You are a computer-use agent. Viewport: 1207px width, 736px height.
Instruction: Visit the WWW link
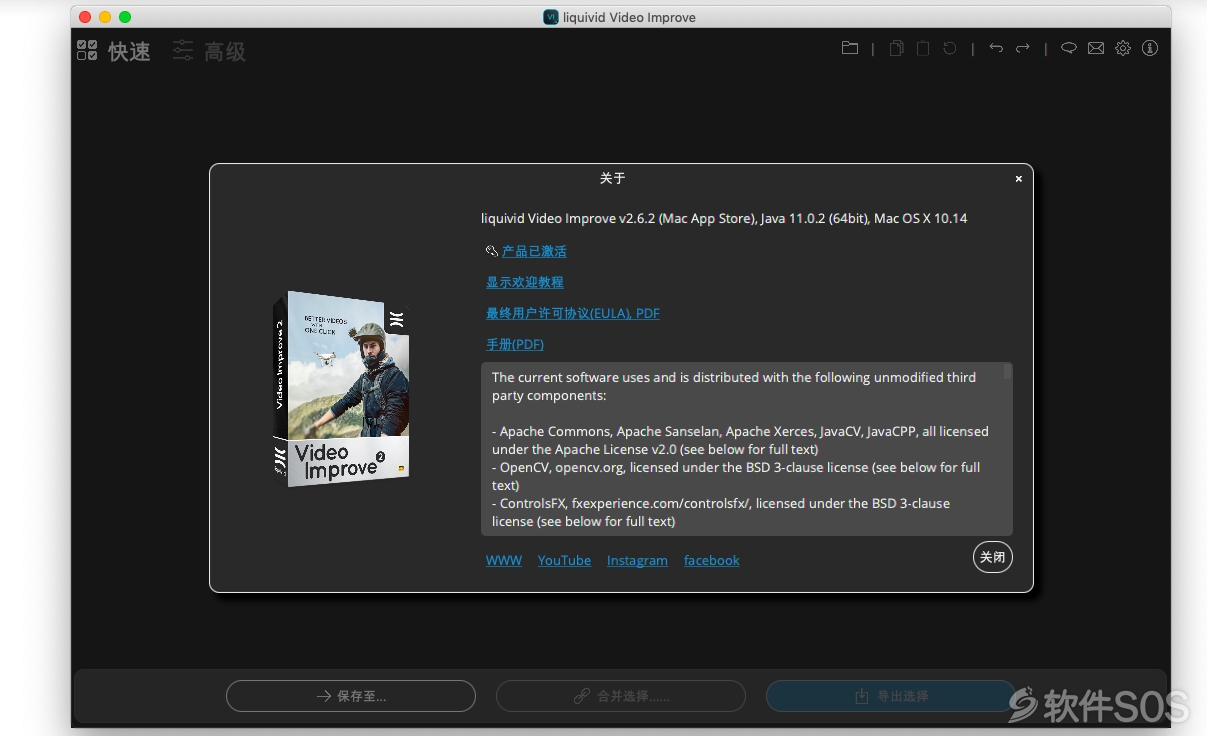tap(504, 560)
